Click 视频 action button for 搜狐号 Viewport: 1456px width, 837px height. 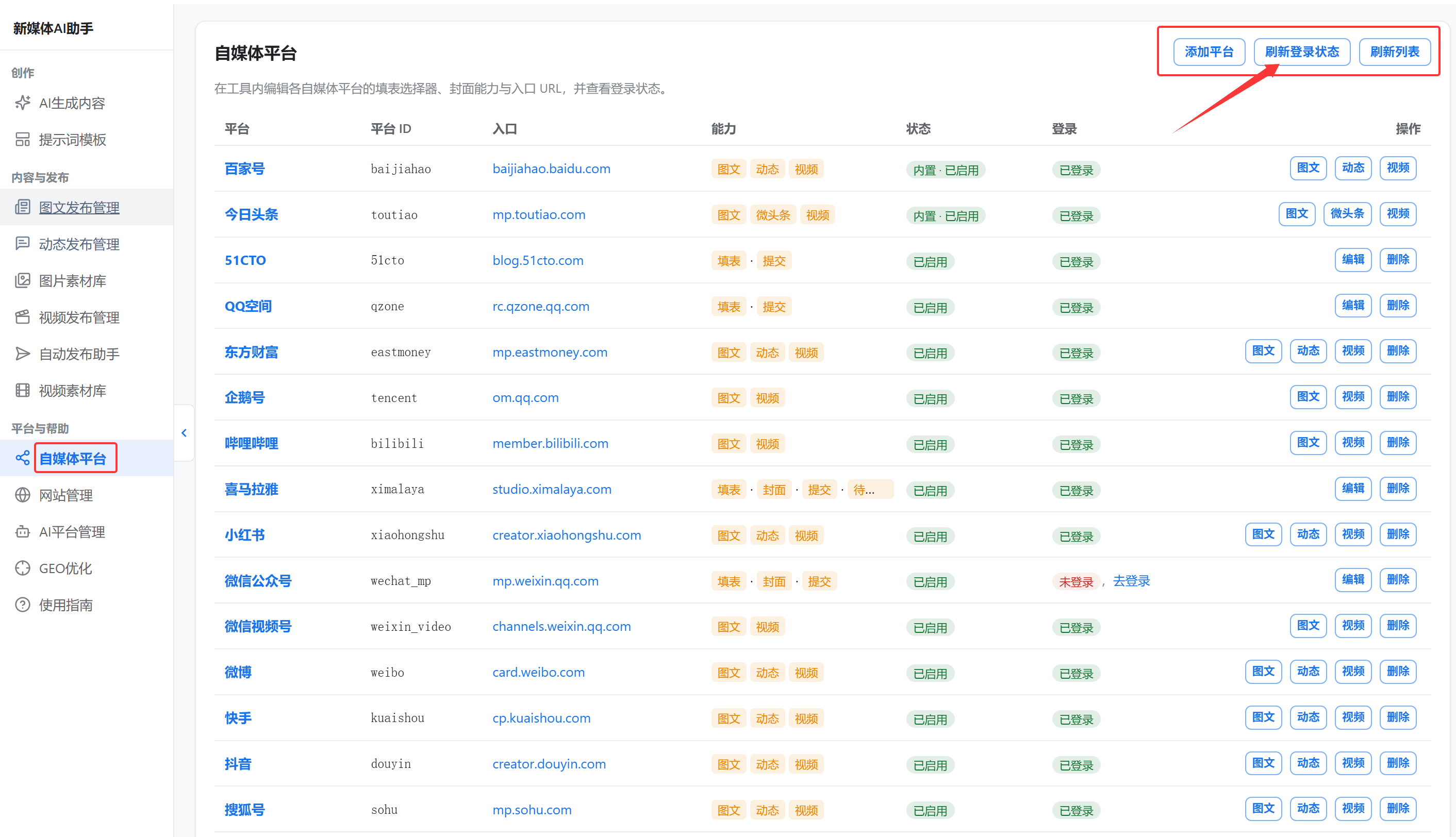[1352, 808]
